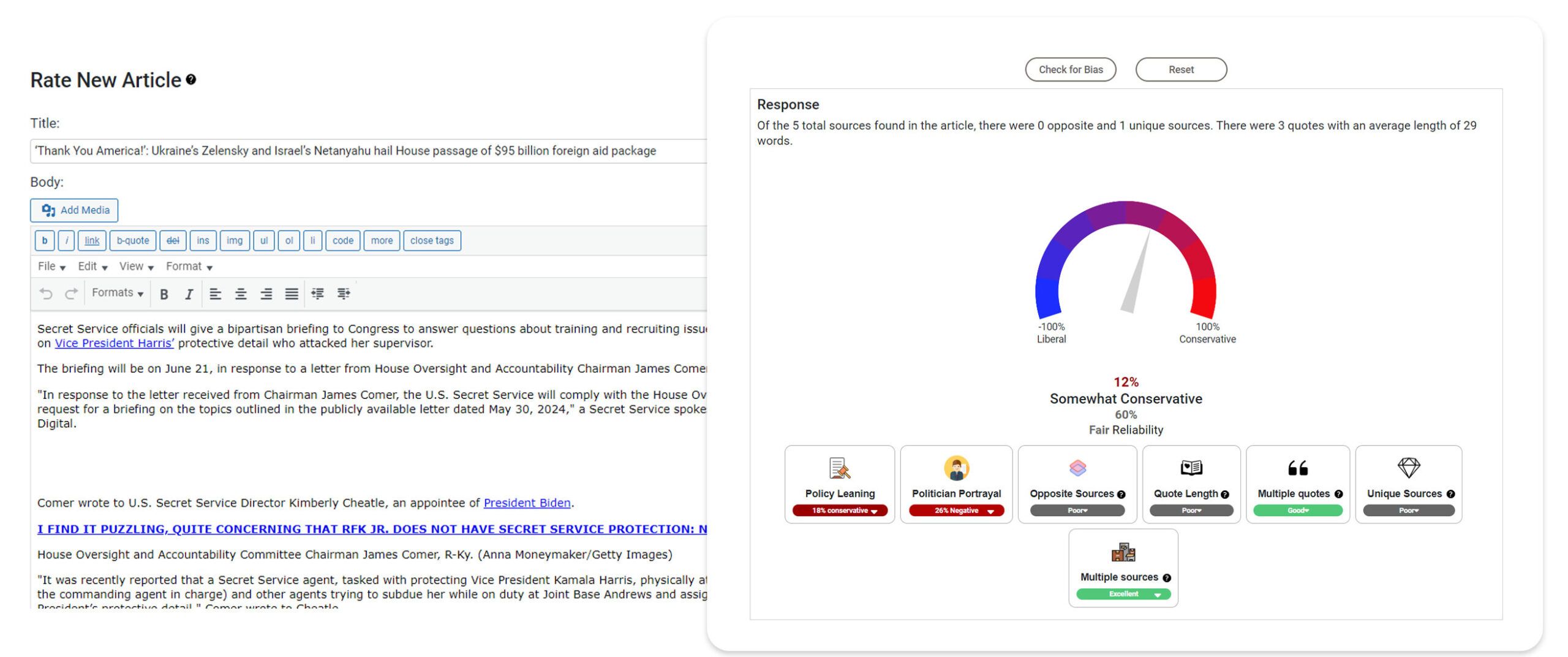Expand the Poor rating under Opposite Sources
Screen dimensions: 1568x657
(1076, 510)
